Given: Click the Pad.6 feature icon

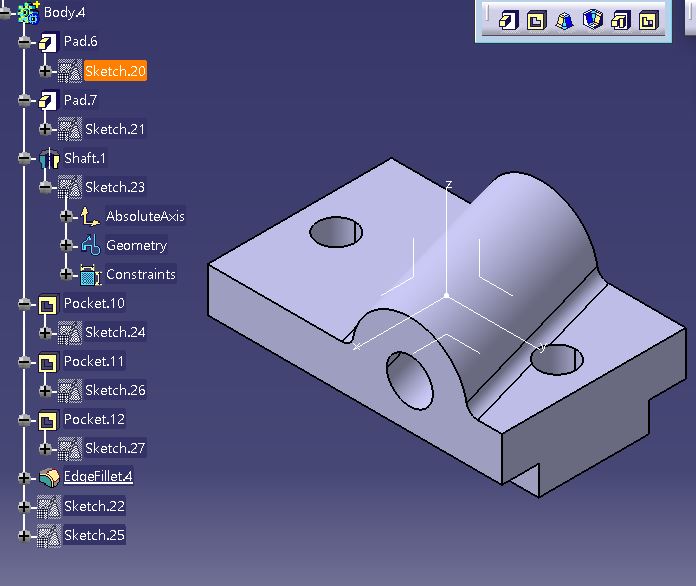Looking at the screenshot, I should pyautogui.click(x=47, y=42).
